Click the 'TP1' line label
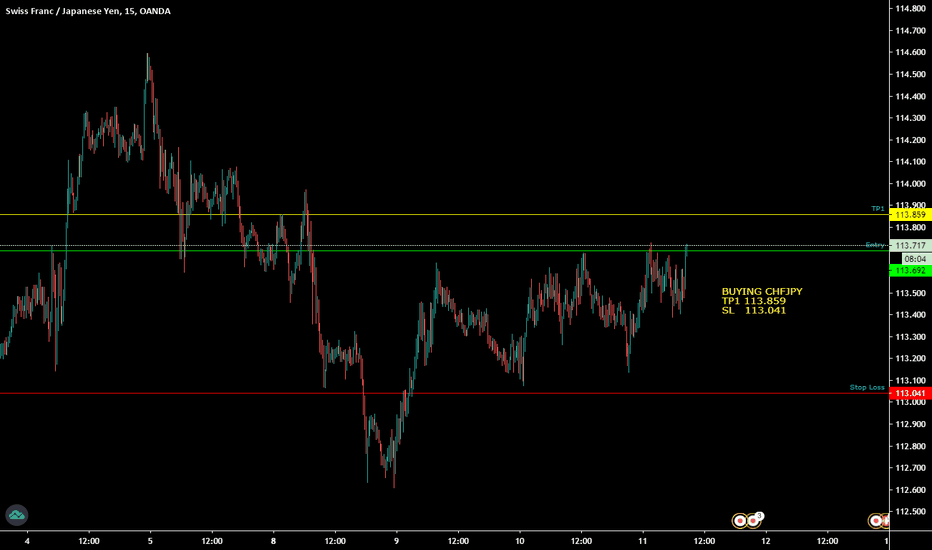This screenshot has height=550, width=932. (878, 209)
